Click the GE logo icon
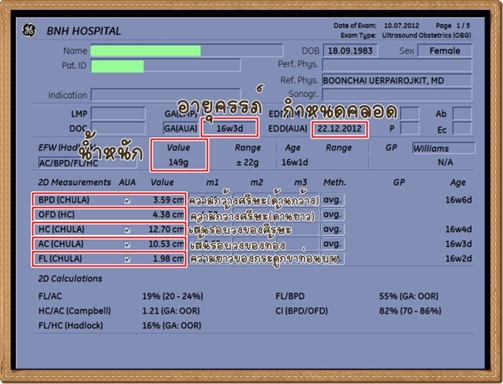Image resolution: width=503 pixels, height=384 pixels. point(29,30)
